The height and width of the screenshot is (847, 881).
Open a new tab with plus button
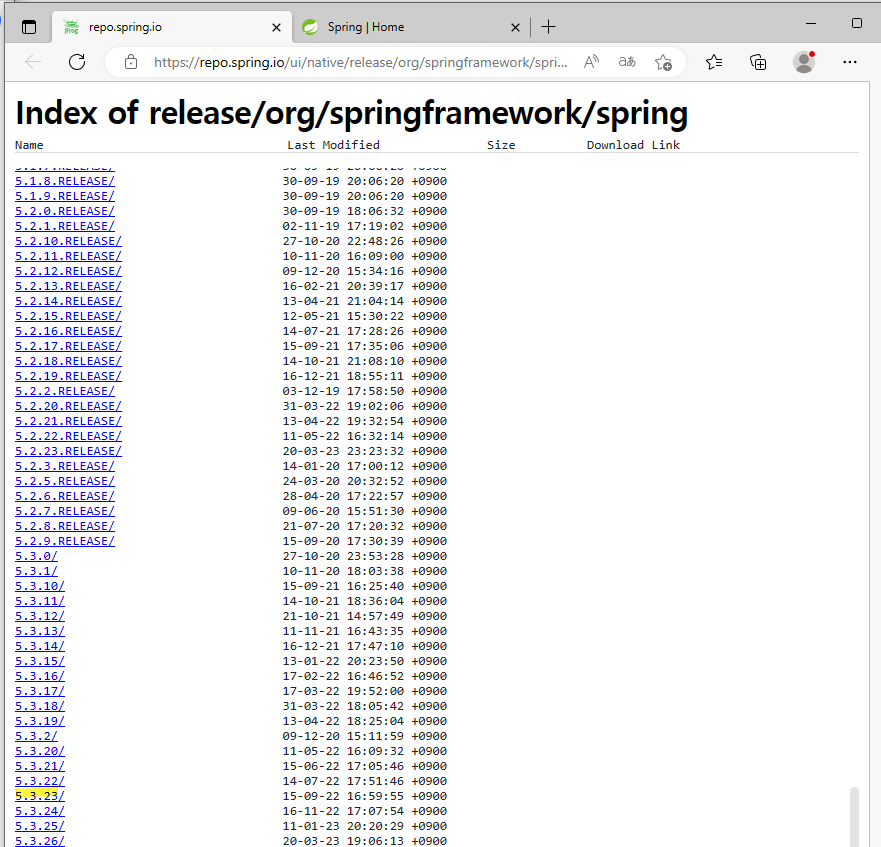tap(548, 26)
